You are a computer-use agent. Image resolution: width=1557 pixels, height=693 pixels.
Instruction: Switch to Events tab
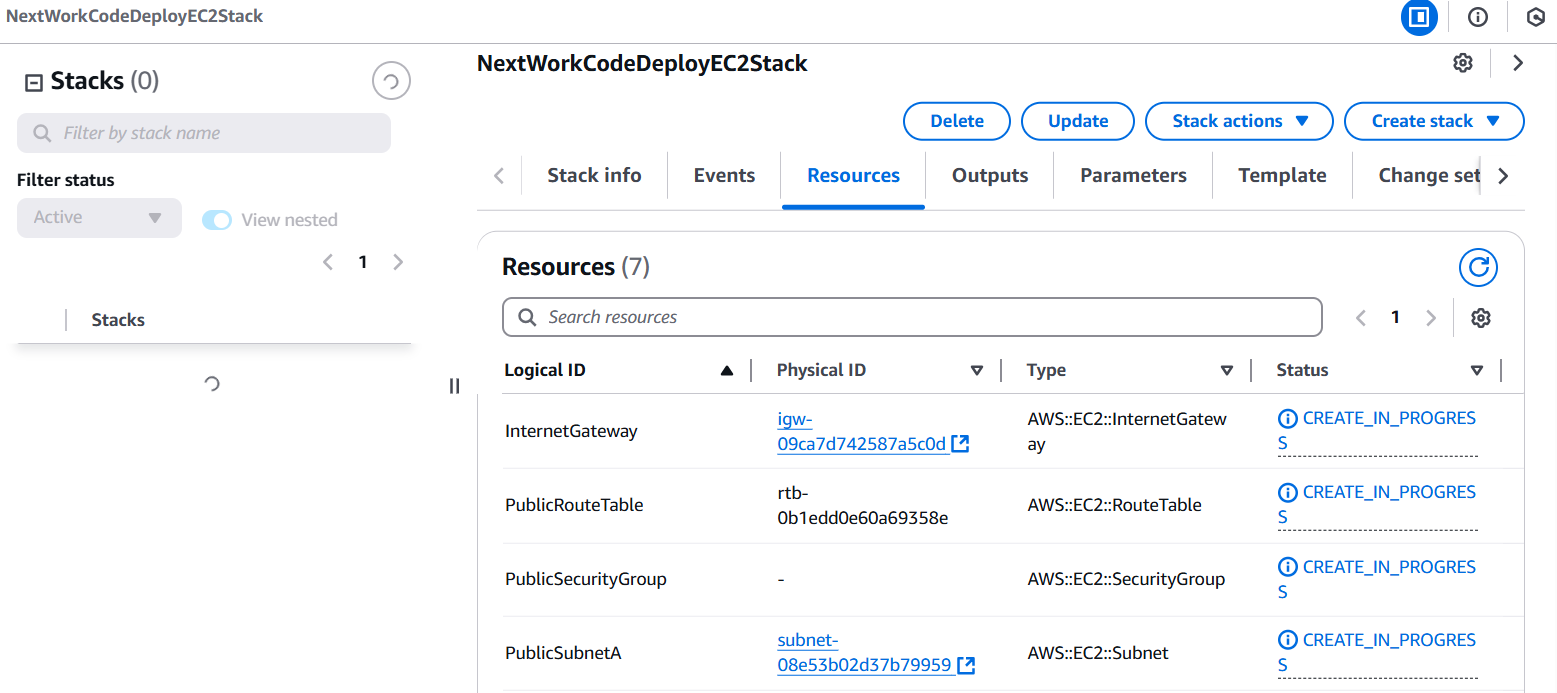coord(724,176)
